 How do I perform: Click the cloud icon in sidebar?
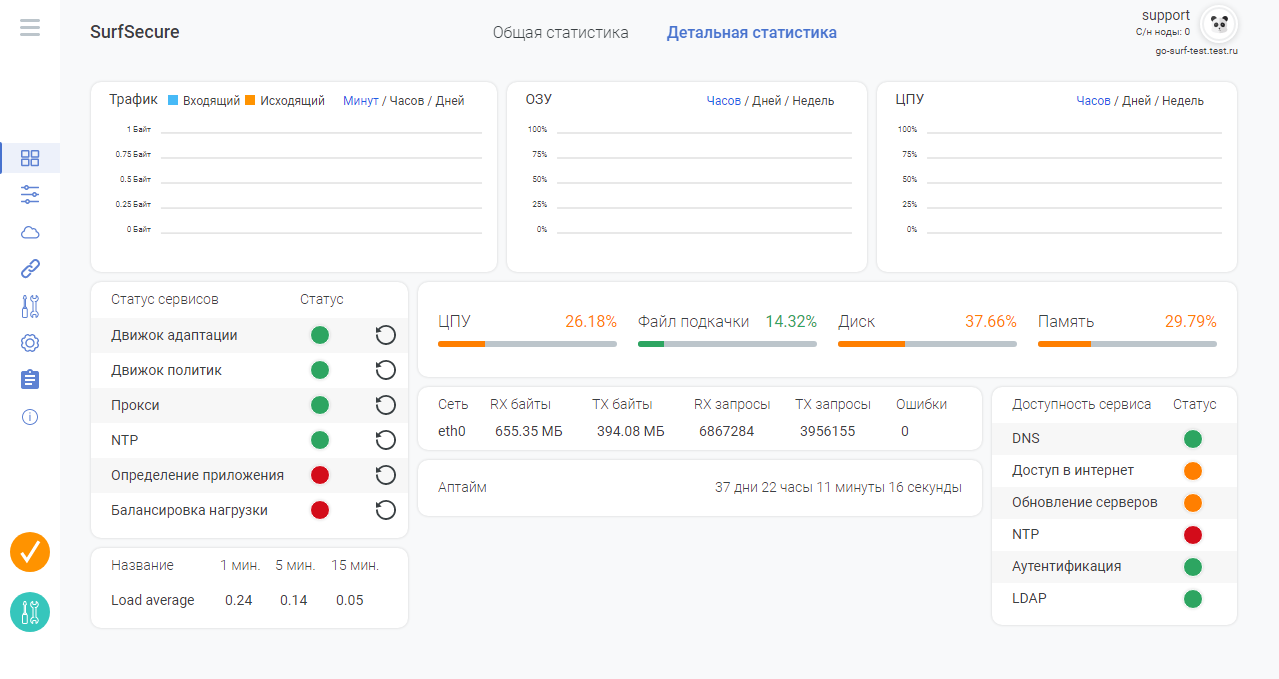pyautogui.click(x=30, y=232)
